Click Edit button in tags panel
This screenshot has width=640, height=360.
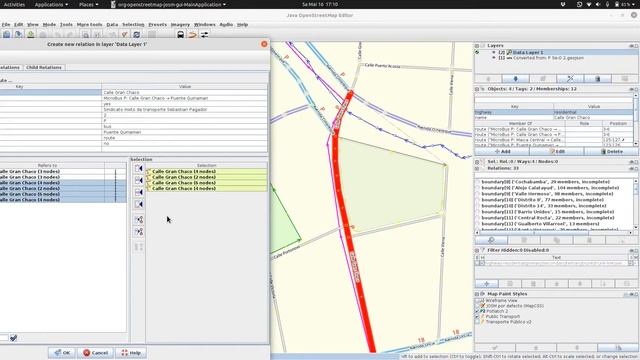tap(557, 151)
